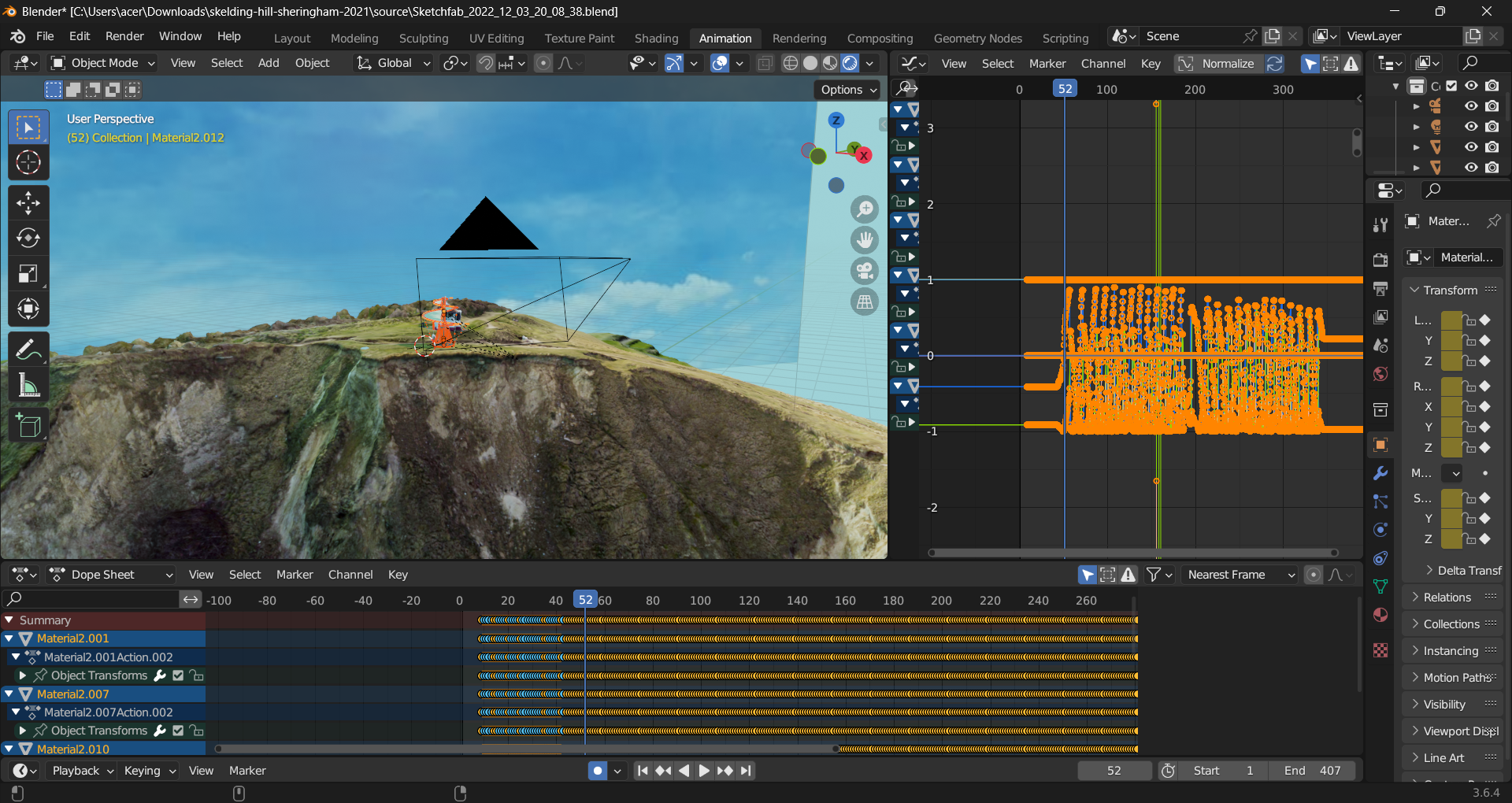Open the Keying popover

(x=149, y=771)
